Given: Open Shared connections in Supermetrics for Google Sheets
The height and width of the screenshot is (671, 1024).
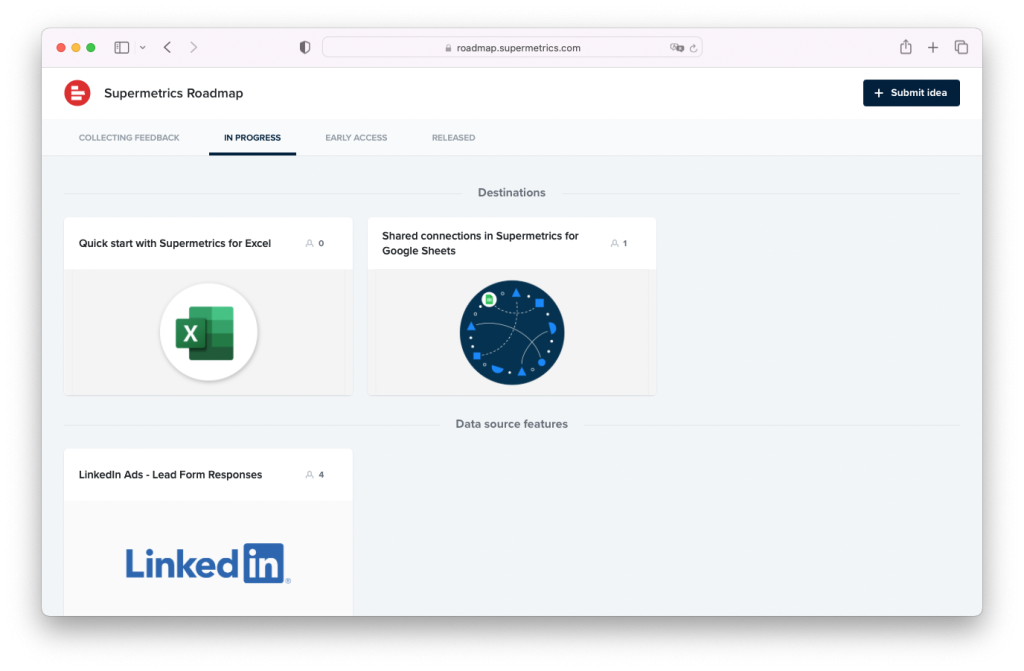Looking at the screenshot, I should point(480,243).
